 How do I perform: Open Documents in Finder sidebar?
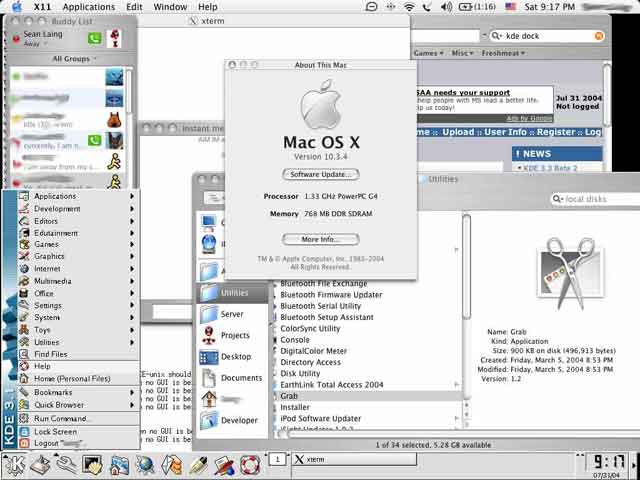[232, 378]
